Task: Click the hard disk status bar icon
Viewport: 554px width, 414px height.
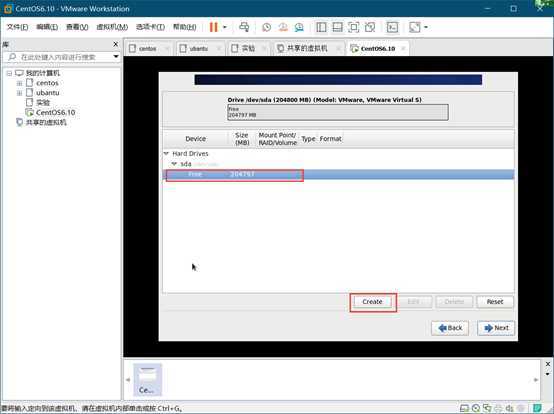Action: pyautogui.click(x=464, y=408)
